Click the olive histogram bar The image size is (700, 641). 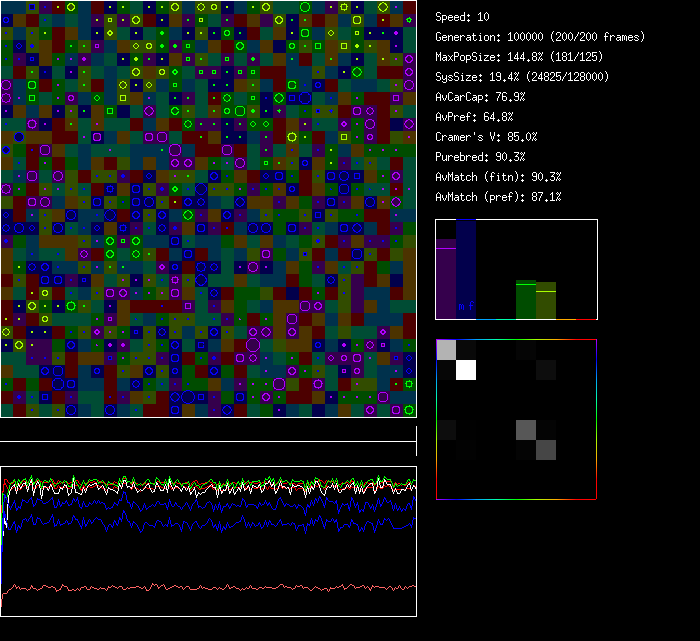pos(546,301)
